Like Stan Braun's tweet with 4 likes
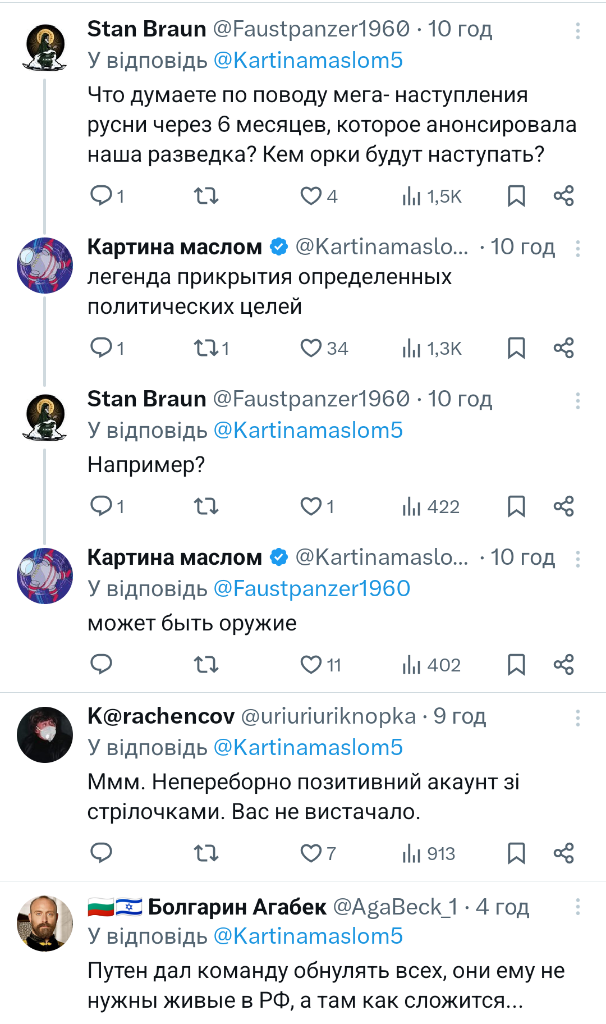606x1024 pixels. coord(312,196)
